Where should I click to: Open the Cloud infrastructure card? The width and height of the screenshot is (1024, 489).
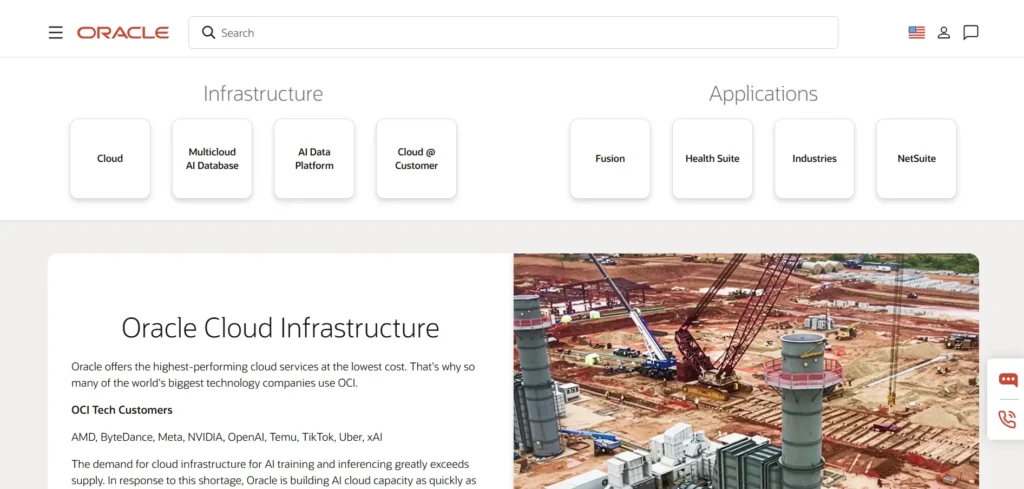[110, 159]
